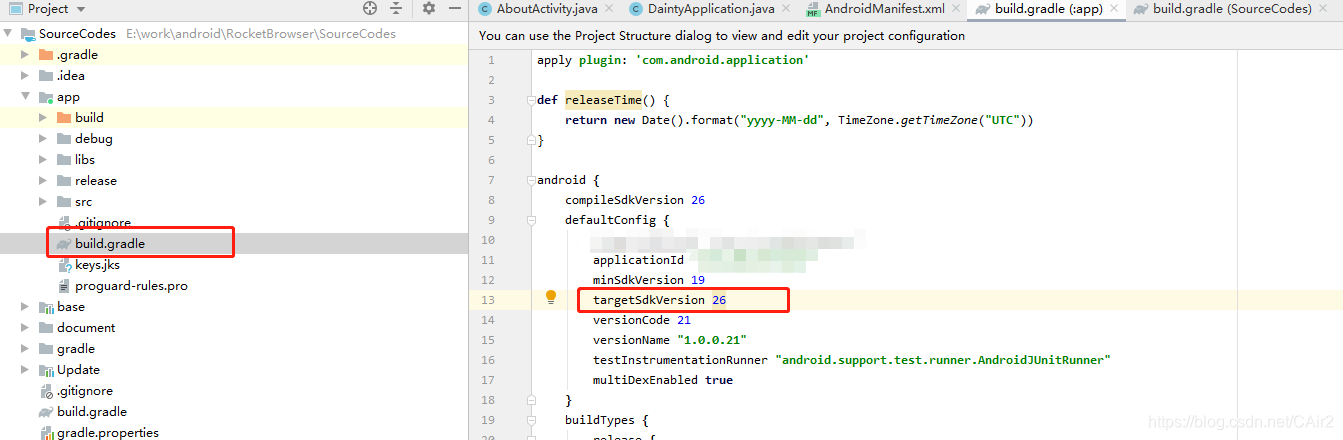The height and width of the screenshot is (440, 1343).
Task: Click the SourceCodes project root icon
Action: pos(28,34)
